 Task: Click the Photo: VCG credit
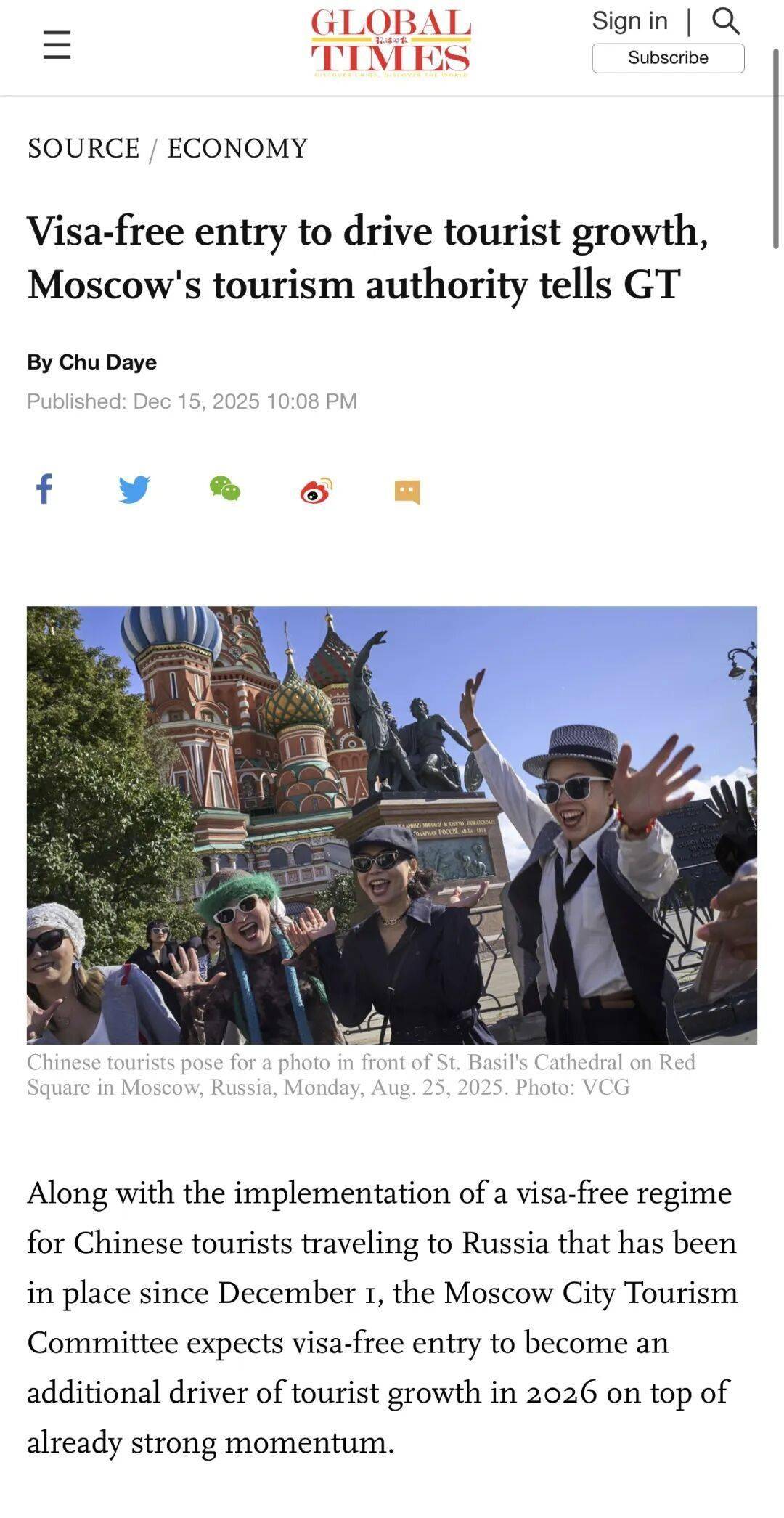click(573, 1087)
